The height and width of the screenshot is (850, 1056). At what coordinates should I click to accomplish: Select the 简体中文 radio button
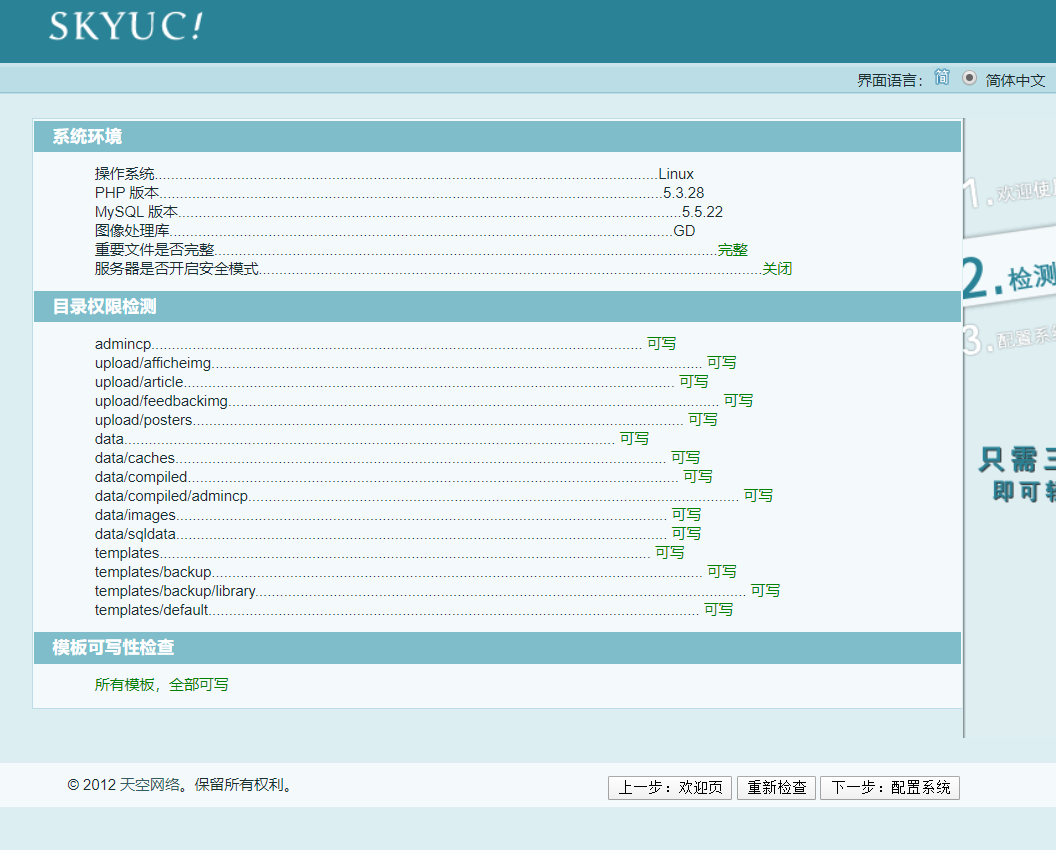[x=969, y=78]
